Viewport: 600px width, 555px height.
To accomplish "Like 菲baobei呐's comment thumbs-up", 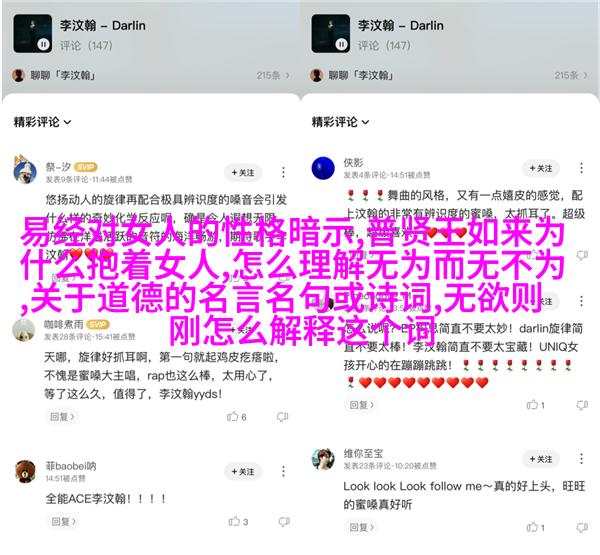I will [x=234, y=521].
